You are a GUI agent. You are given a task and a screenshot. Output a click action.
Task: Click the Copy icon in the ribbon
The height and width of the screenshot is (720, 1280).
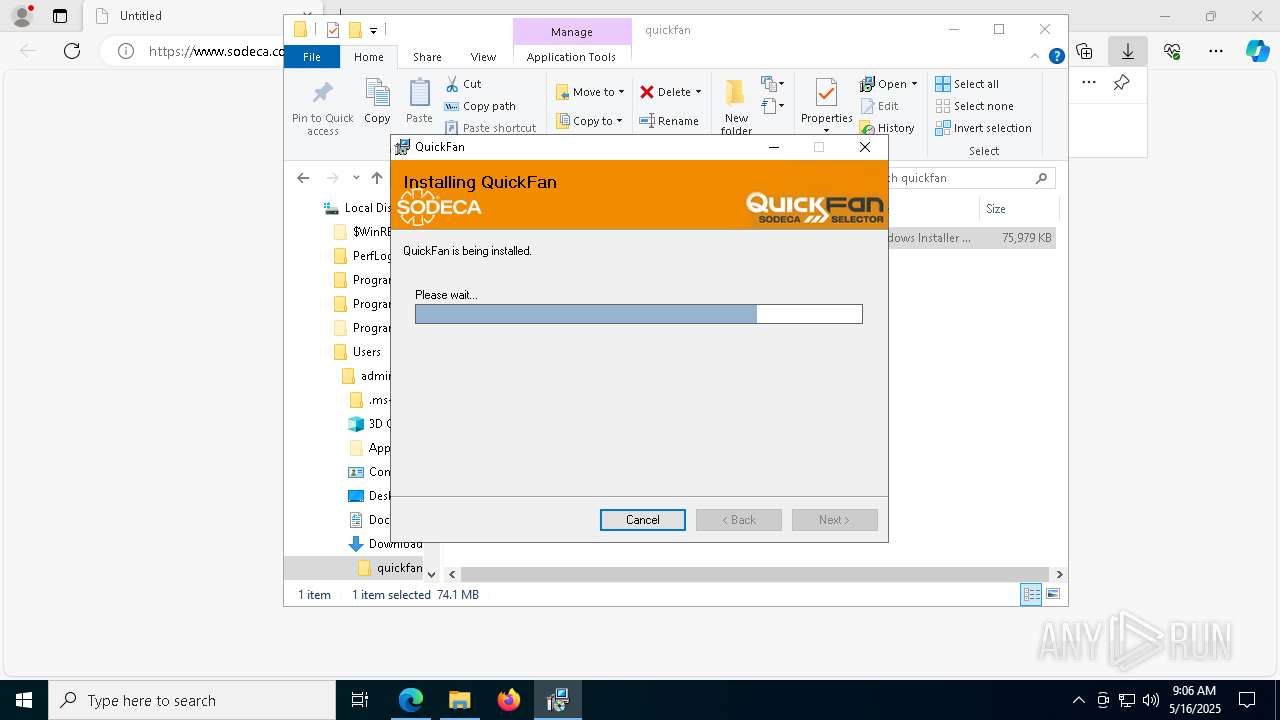tap(377, 94)
